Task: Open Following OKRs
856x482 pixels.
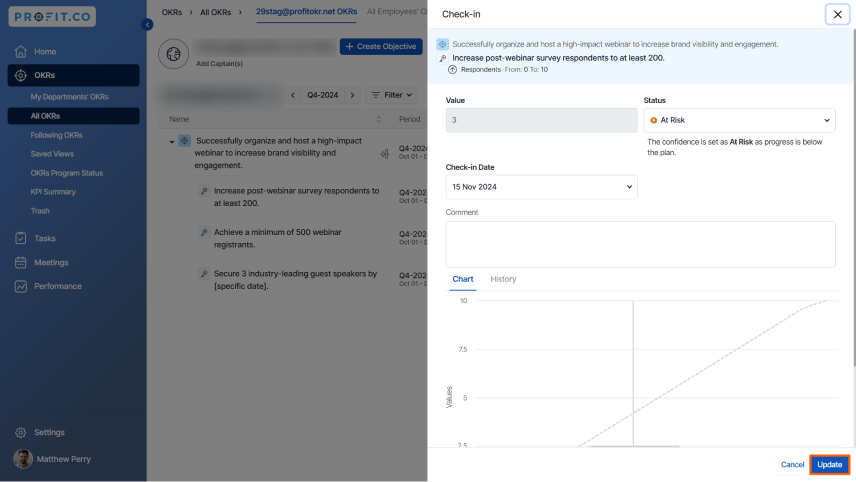Action: (56, 135)
